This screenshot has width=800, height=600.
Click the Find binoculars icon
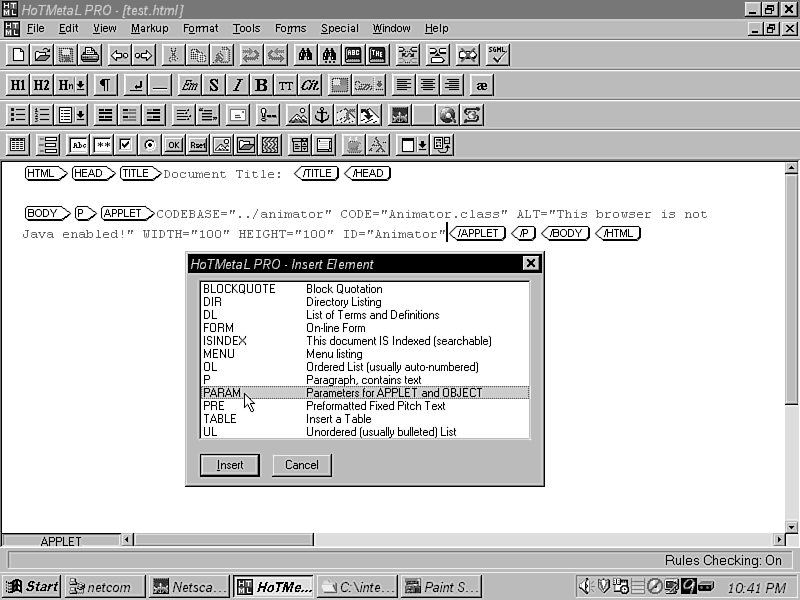(306, 55)
